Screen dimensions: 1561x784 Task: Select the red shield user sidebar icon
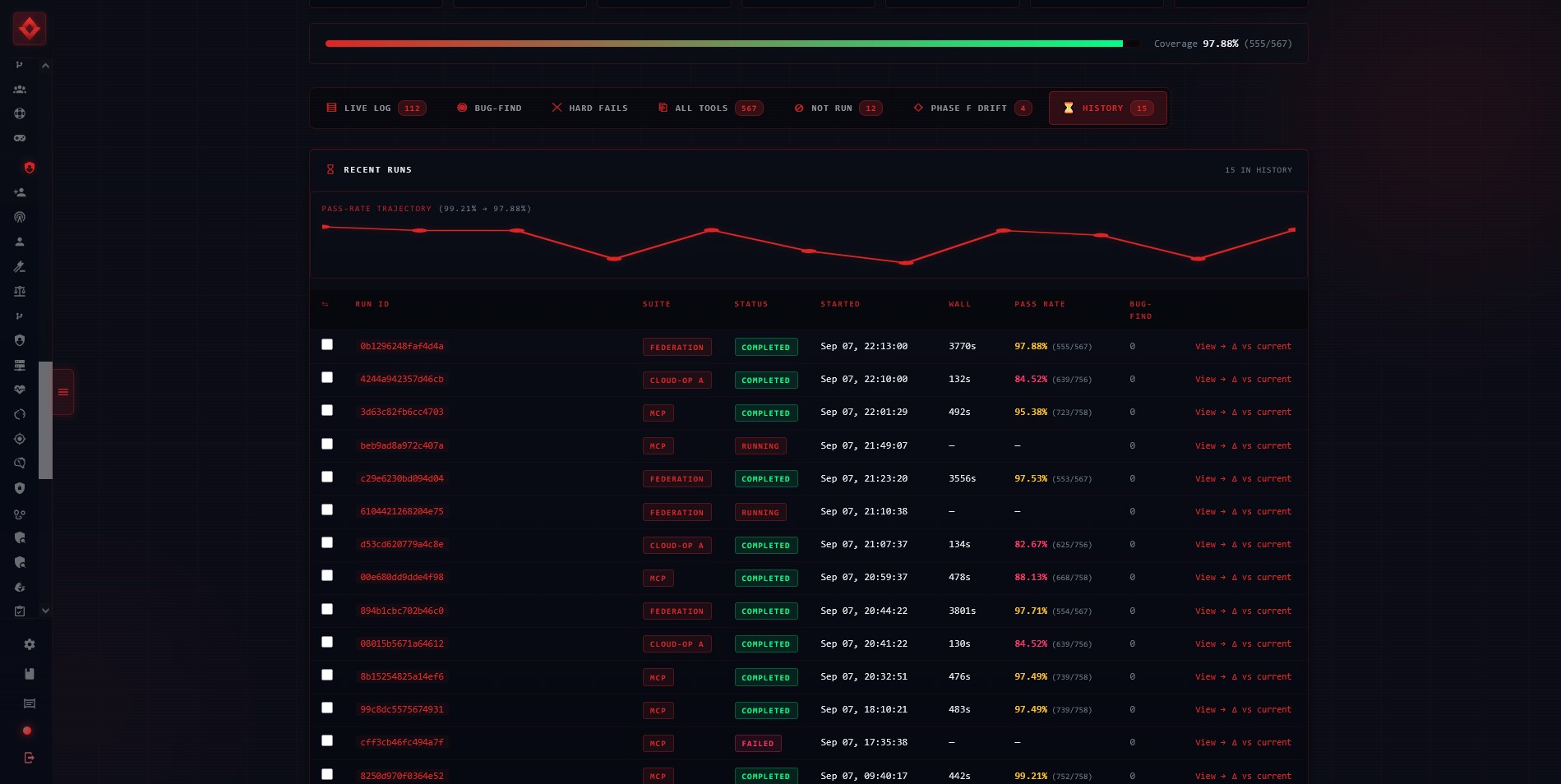tap(30, 168)
